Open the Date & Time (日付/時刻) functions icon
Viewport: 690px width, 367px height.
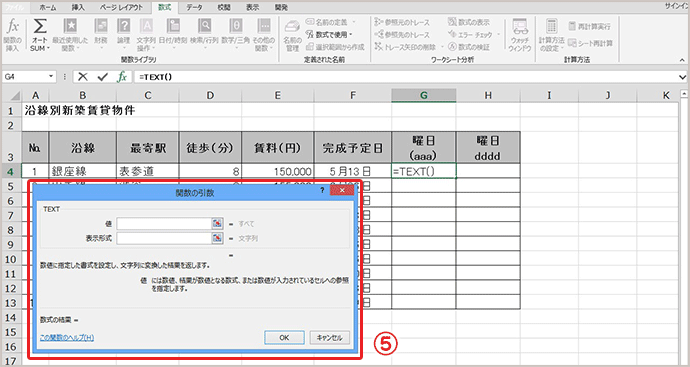173,35
